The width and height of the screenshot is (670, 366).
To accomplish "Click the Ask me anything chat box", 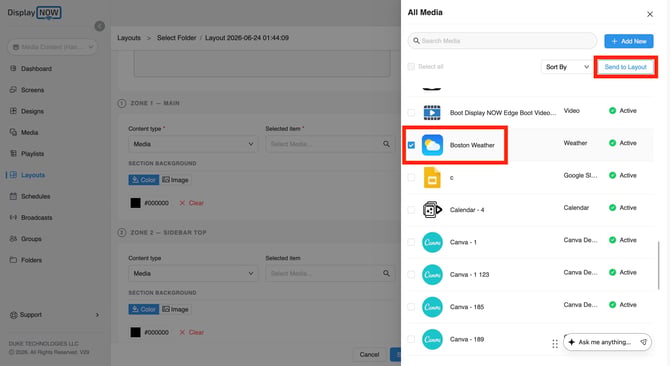I will coord(608,342).
